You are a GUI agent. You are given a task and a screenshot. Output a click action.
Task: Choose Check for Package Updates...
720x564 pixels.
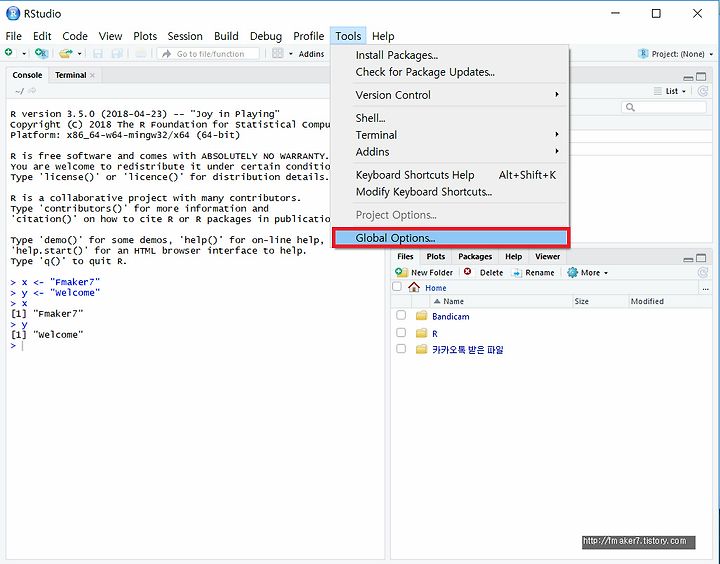450,72
